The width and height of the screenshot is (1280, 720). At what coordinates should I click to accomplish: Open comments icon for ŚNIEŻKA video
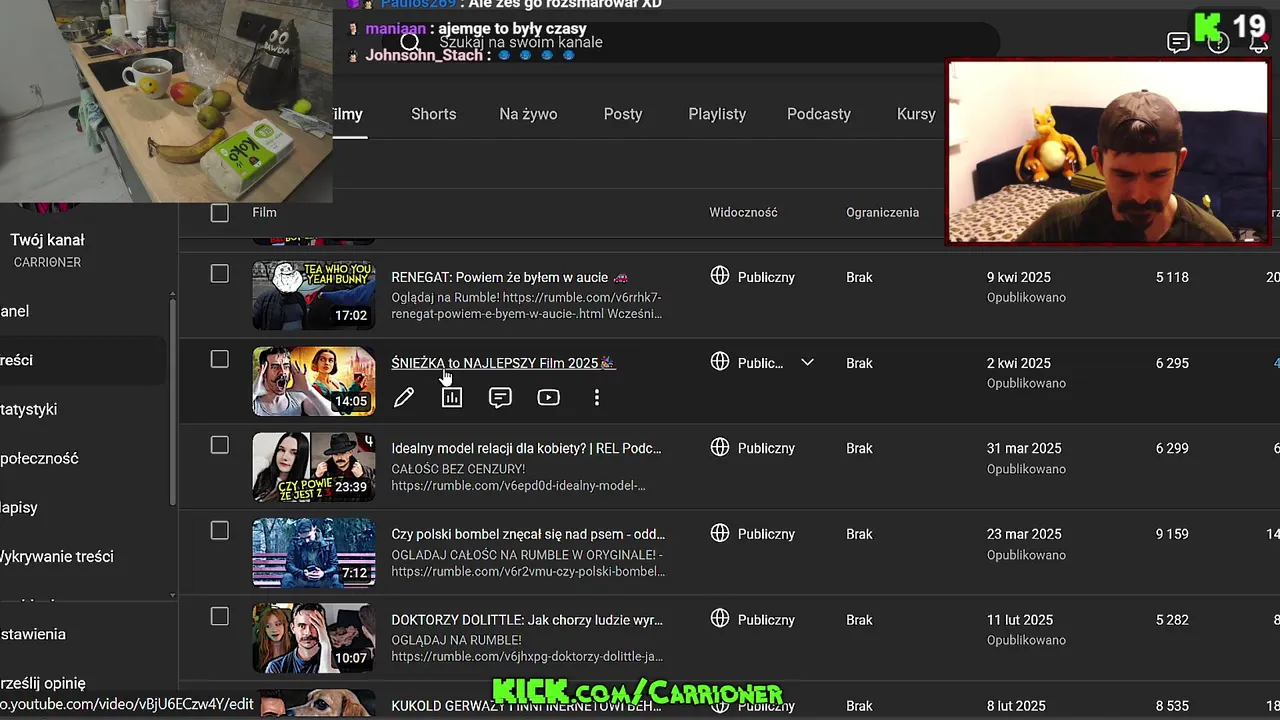pyautogui.click(x=500, y=398)
